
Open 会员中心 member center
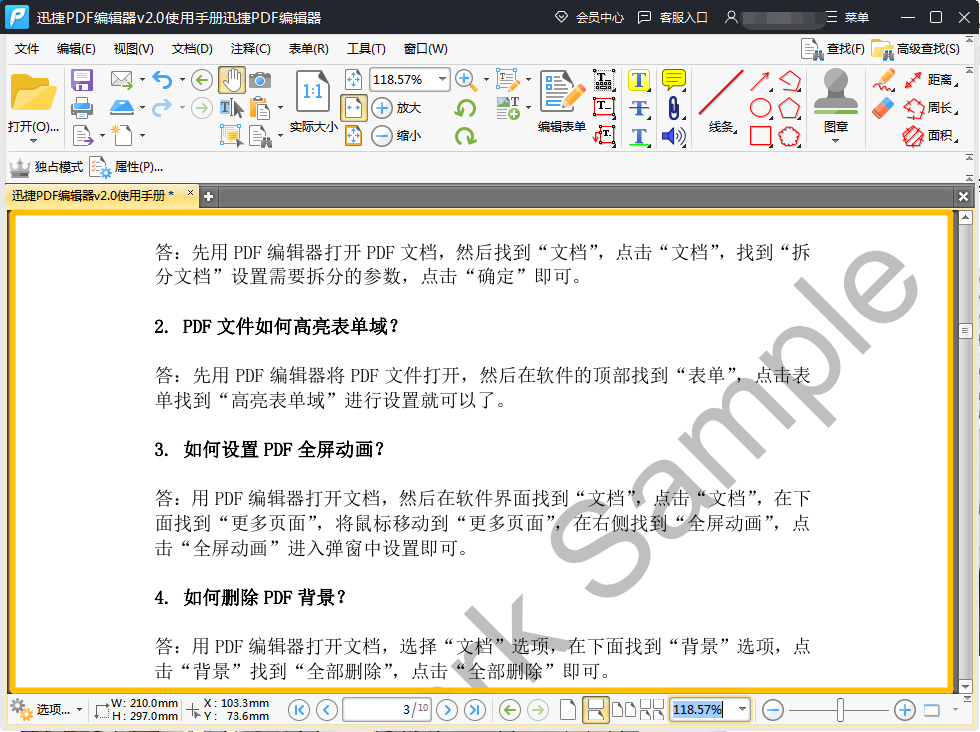click(589, 18)
